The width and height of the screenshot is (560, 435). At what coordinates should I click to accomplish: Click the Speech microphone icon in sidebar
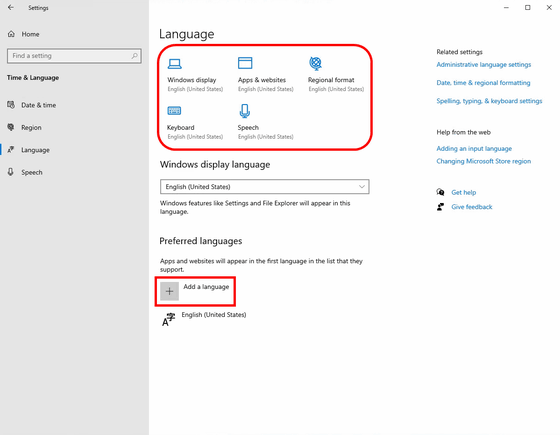point(11,172)
